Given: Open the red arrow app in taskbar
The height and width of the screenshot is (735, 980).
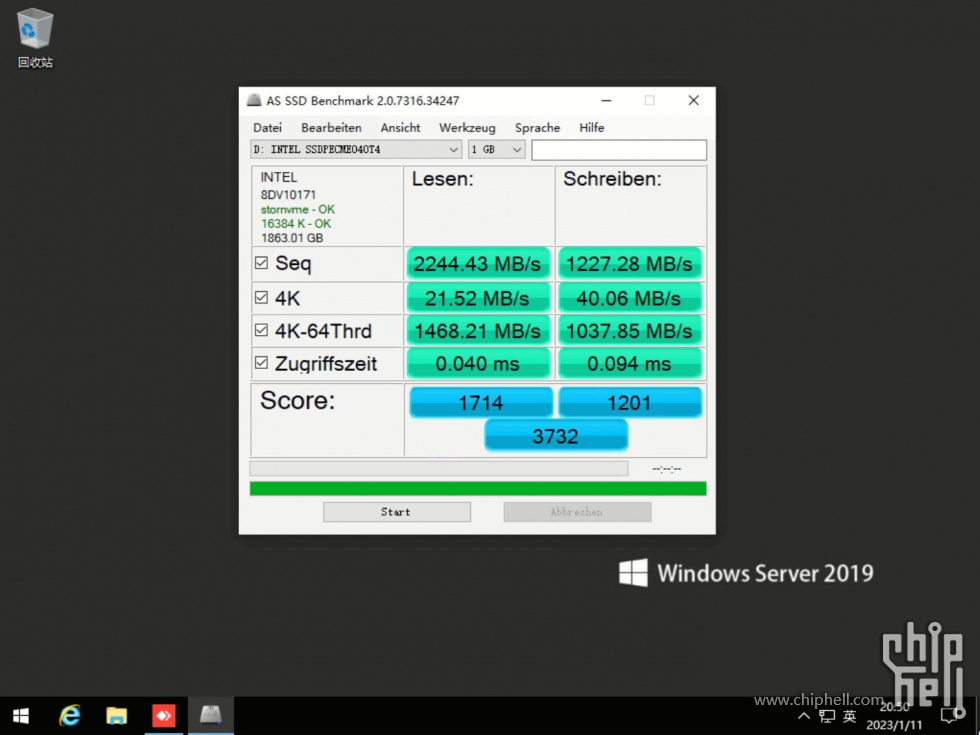Looking at the screenshot, I should (164, 716).
